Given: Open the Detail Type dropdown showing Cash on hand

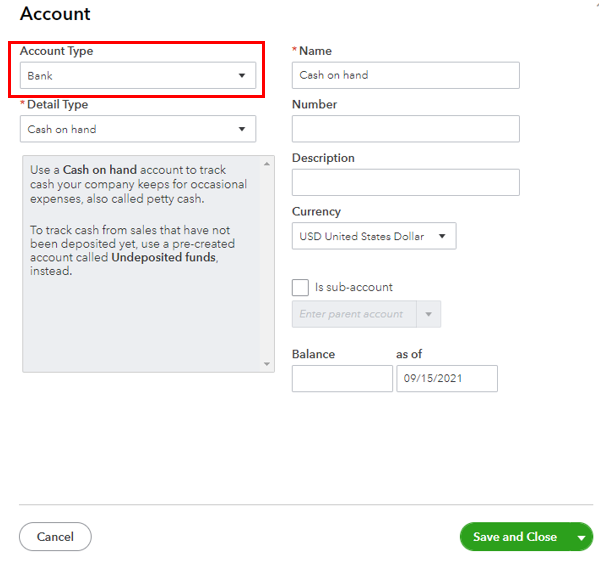Looking at the screenshot, I should tap(138, 129).
